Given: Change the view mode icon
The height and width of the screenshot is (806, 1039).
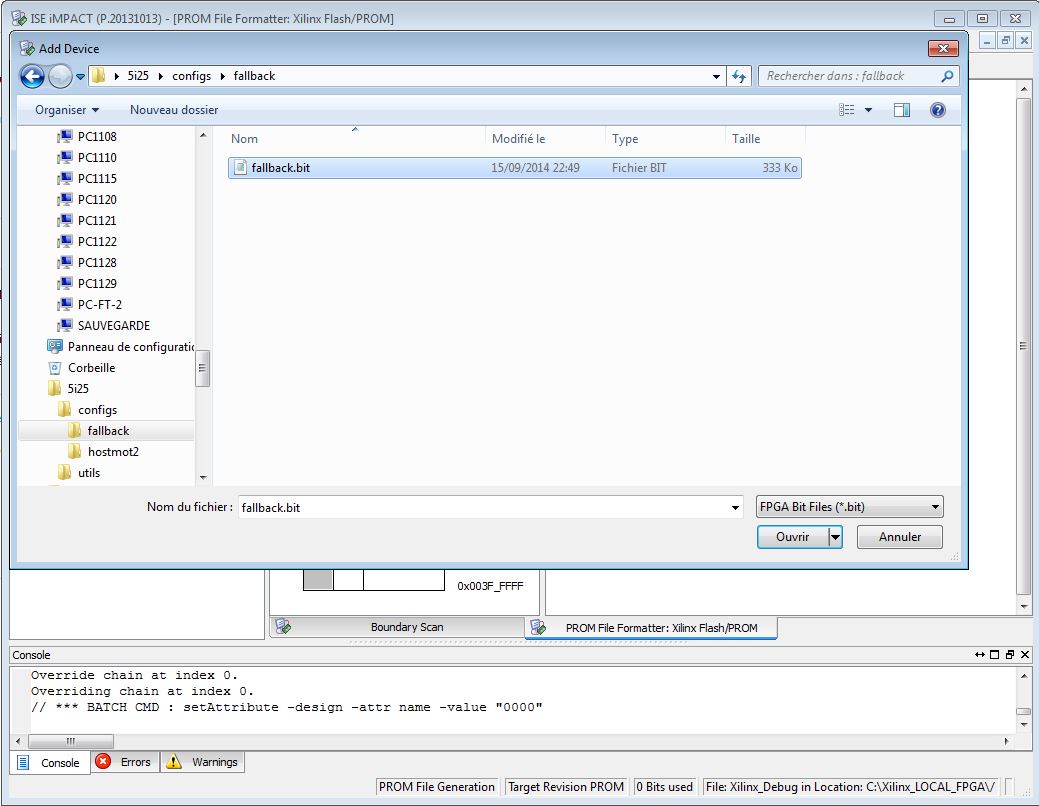Looking at the screenshot, I should 847,110.
